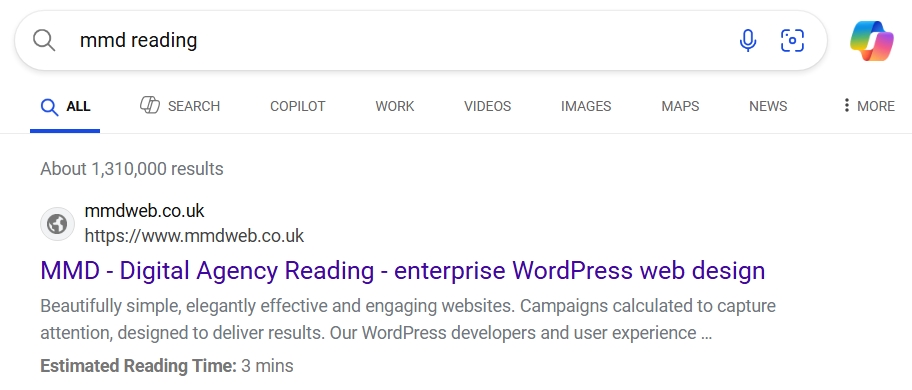Start voice search with microphone icon
912x390 pixels.
pos(747,41)
